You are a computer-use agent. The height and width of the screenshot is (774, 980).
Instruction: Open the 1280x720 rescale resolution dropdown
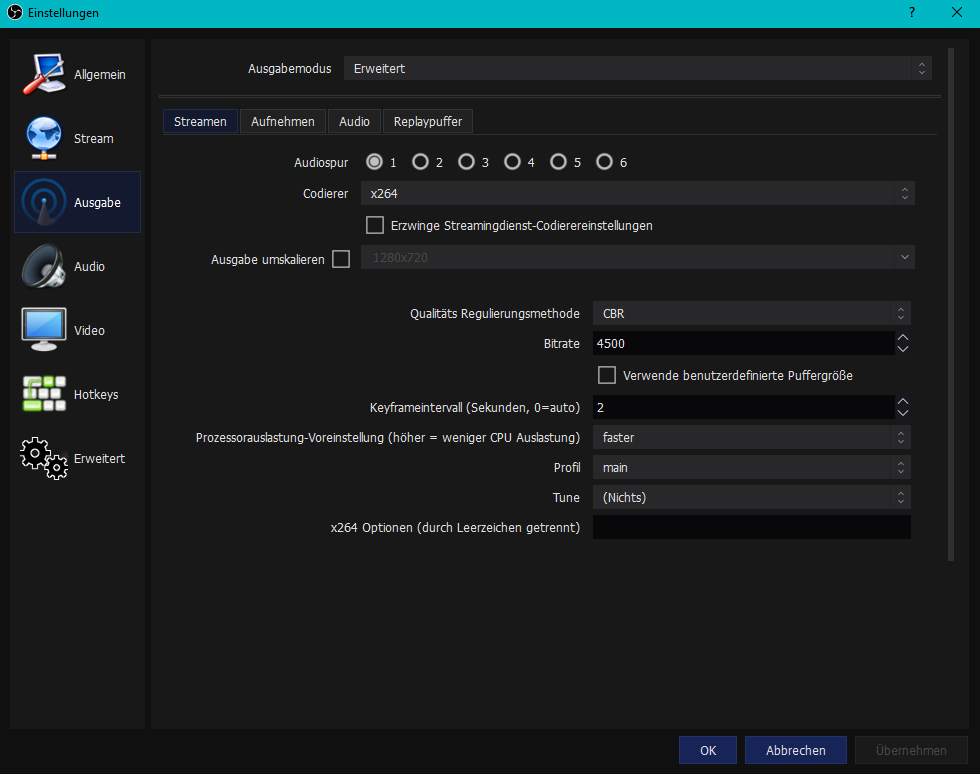(x=638, y=258)
